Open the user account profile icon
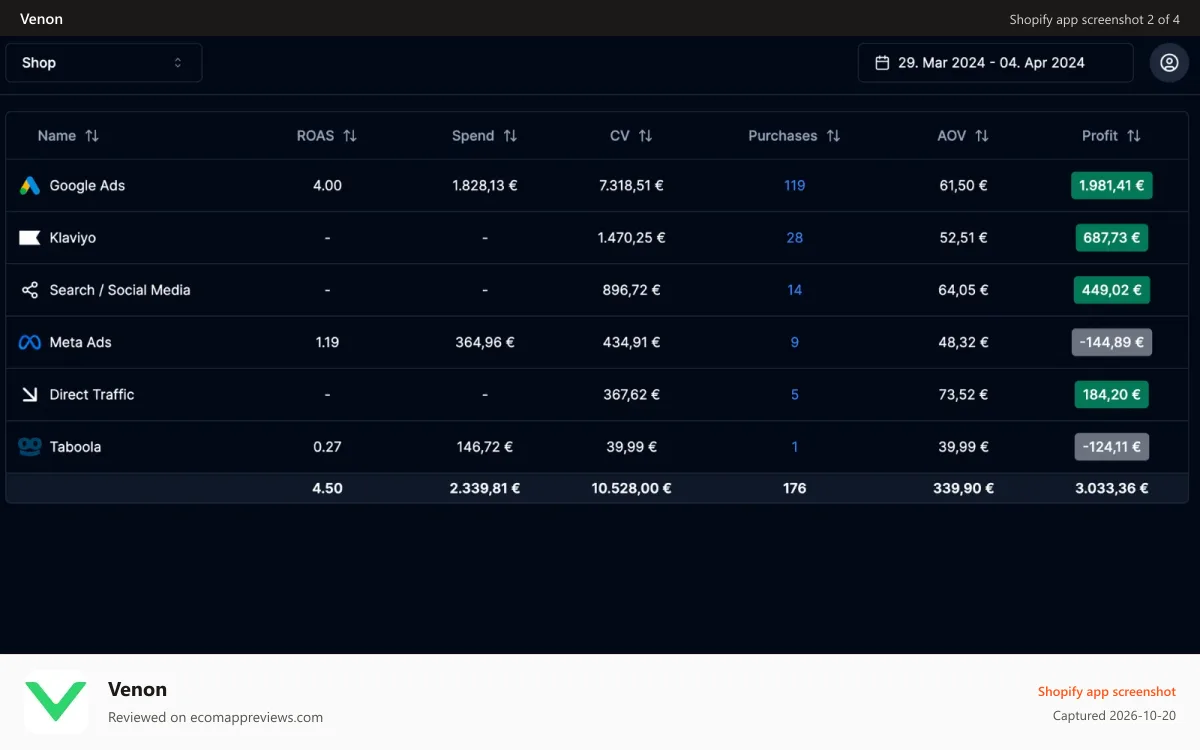 (1169, 62)
